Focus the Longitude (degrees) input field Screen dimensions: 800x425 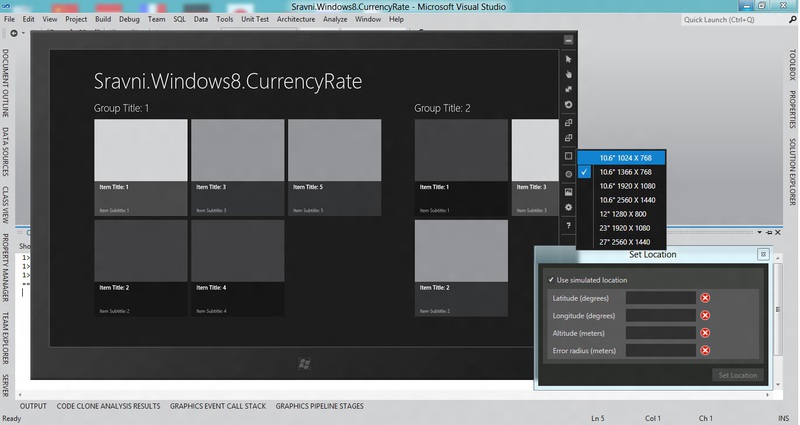[661, 315]
